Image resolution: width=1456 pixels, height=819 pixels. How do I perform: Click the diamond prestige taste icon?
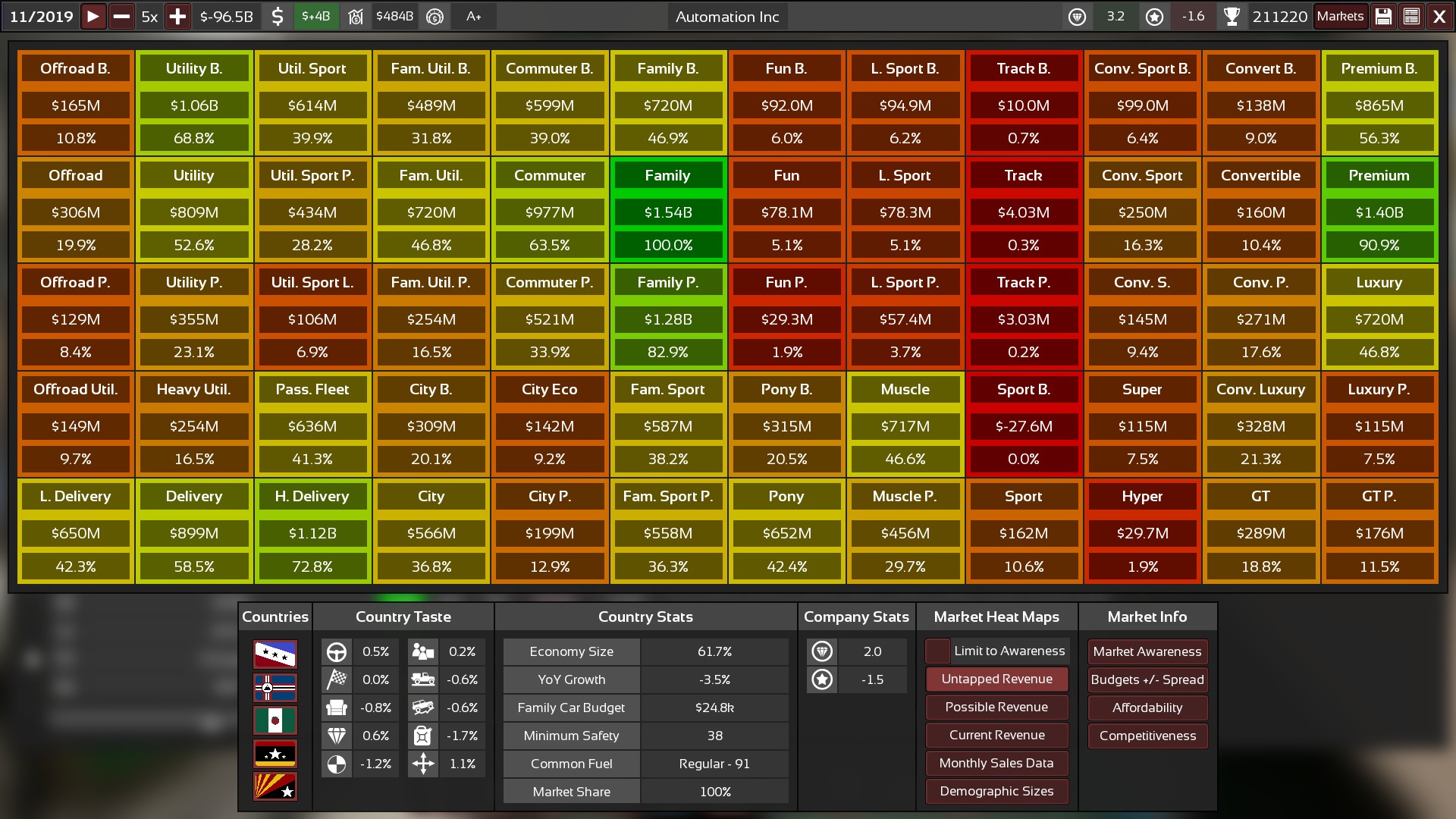337,736
